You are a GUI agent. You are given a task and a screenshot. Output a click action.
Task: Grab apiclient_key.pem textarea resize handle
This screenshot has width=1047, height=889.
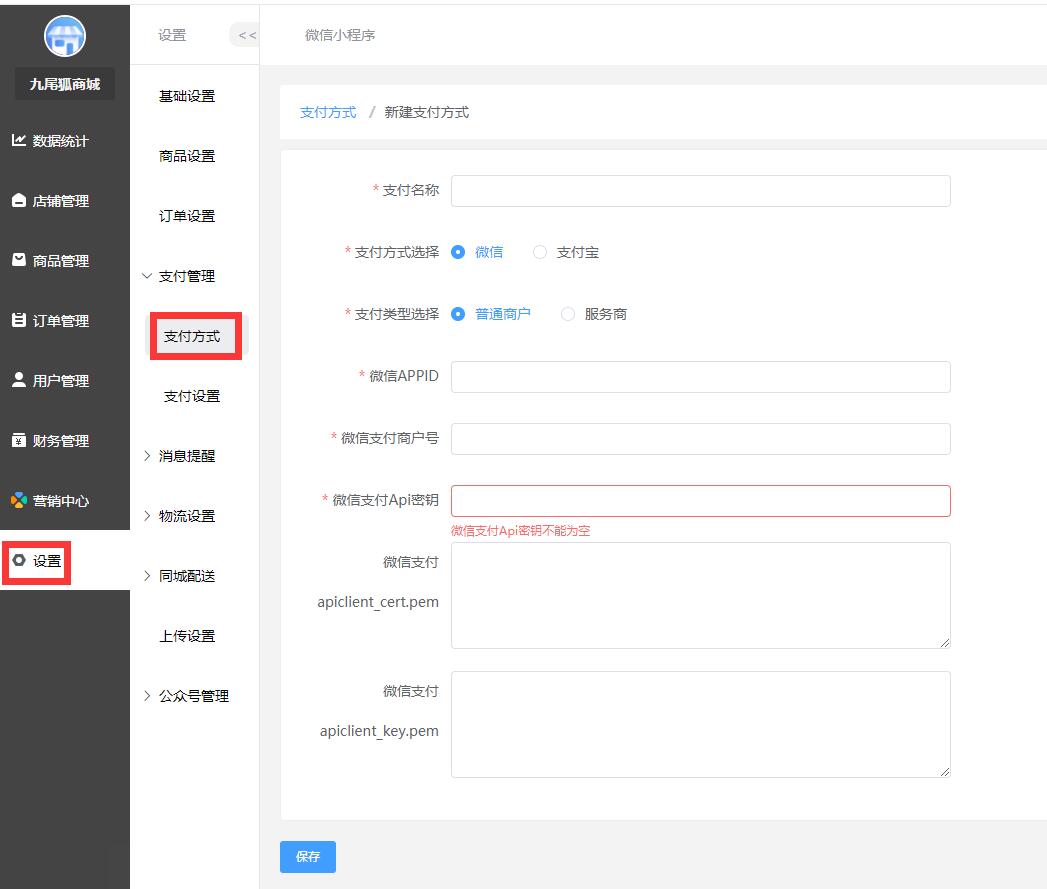click(x=945, y=772)
